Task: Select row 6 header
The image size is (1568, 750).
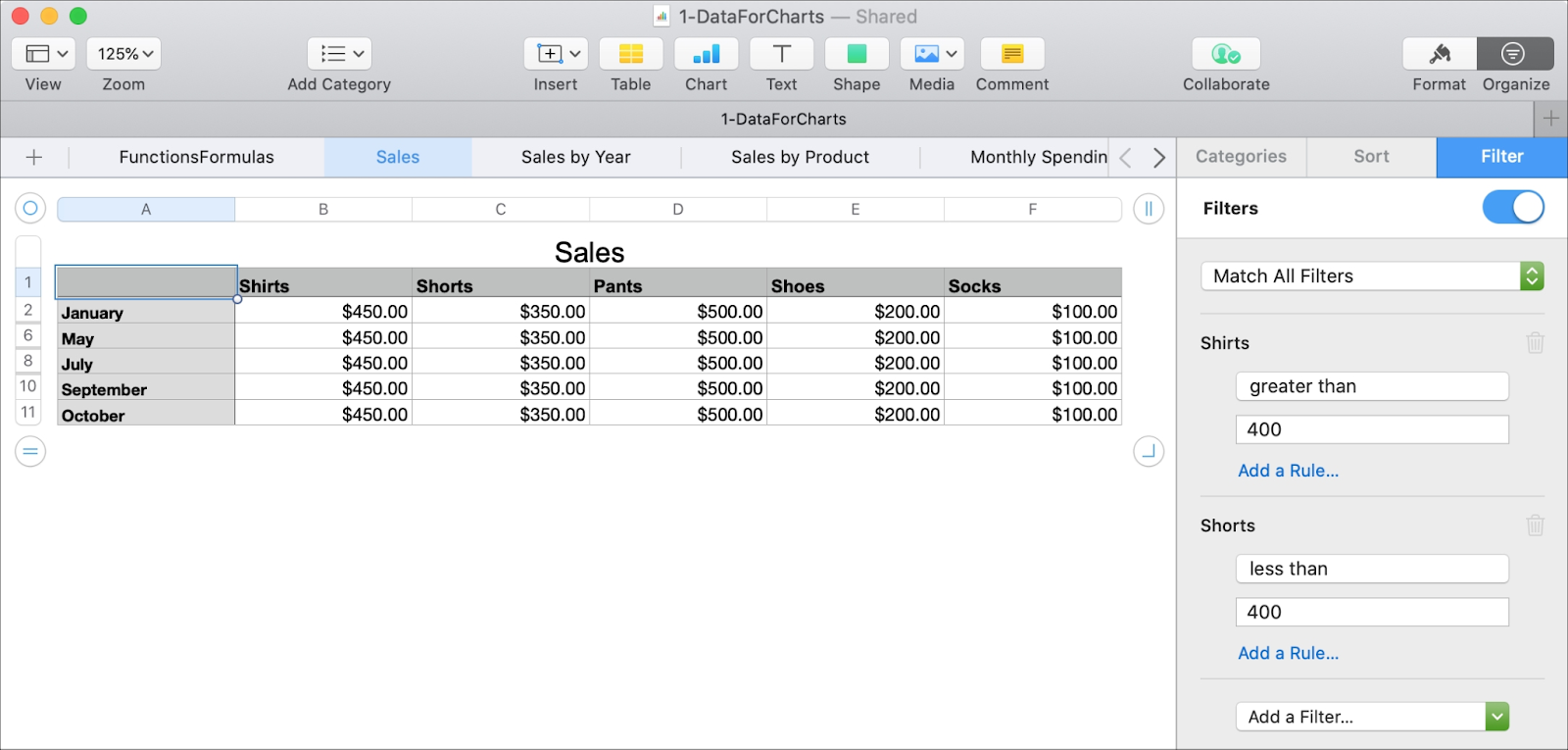Action: [28, 335]
